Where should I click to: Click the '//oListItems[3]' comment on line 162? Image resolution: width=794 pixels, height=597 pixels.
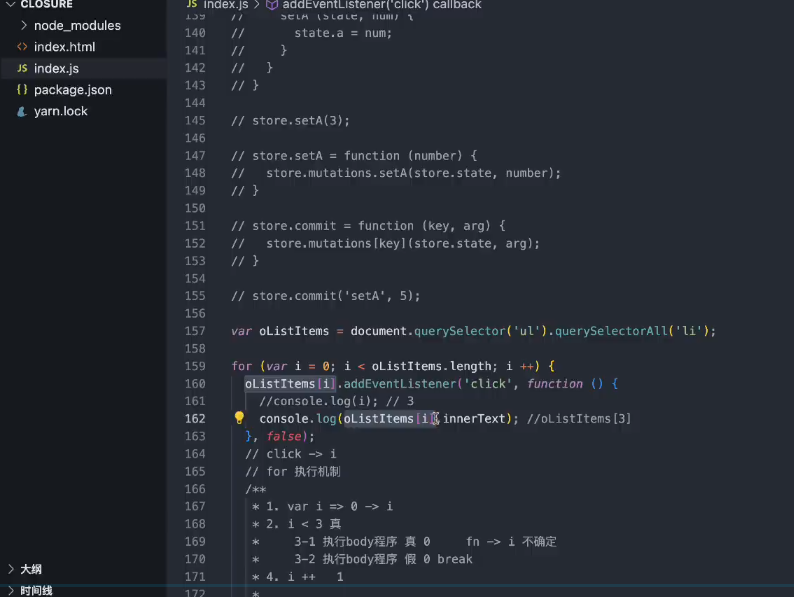click(x=579, y=419)
